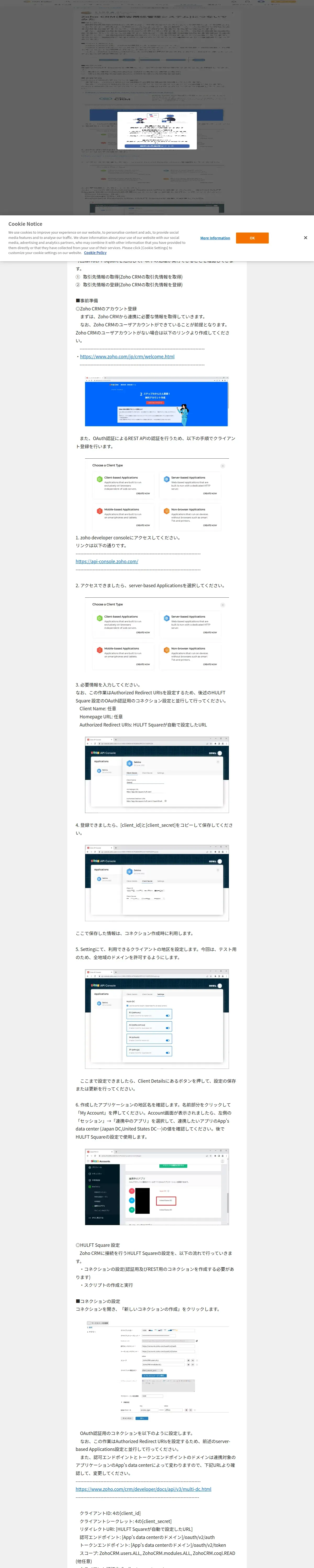View the blue Zoho signup page screenshot
The image size is (314, 1568).
click(x=156, y=402)
